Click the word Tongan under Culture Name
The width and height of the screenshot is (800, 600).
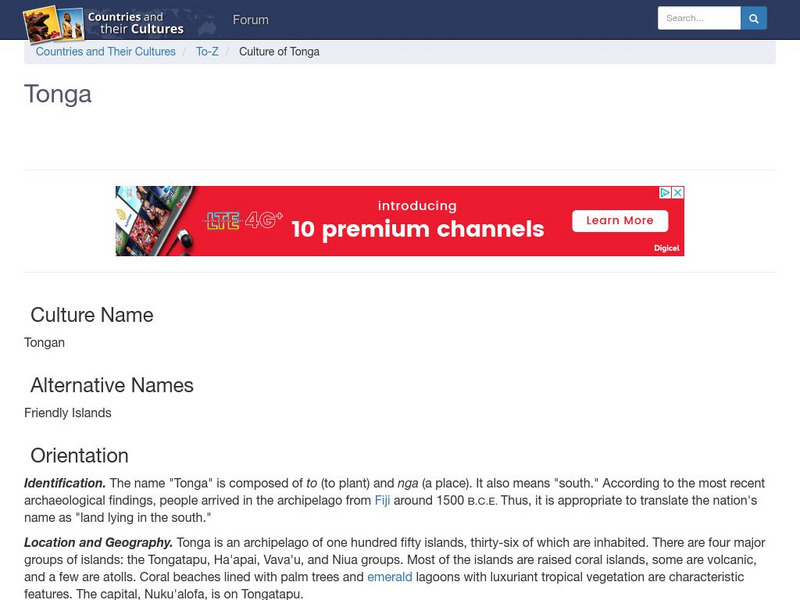coord(44,342)
